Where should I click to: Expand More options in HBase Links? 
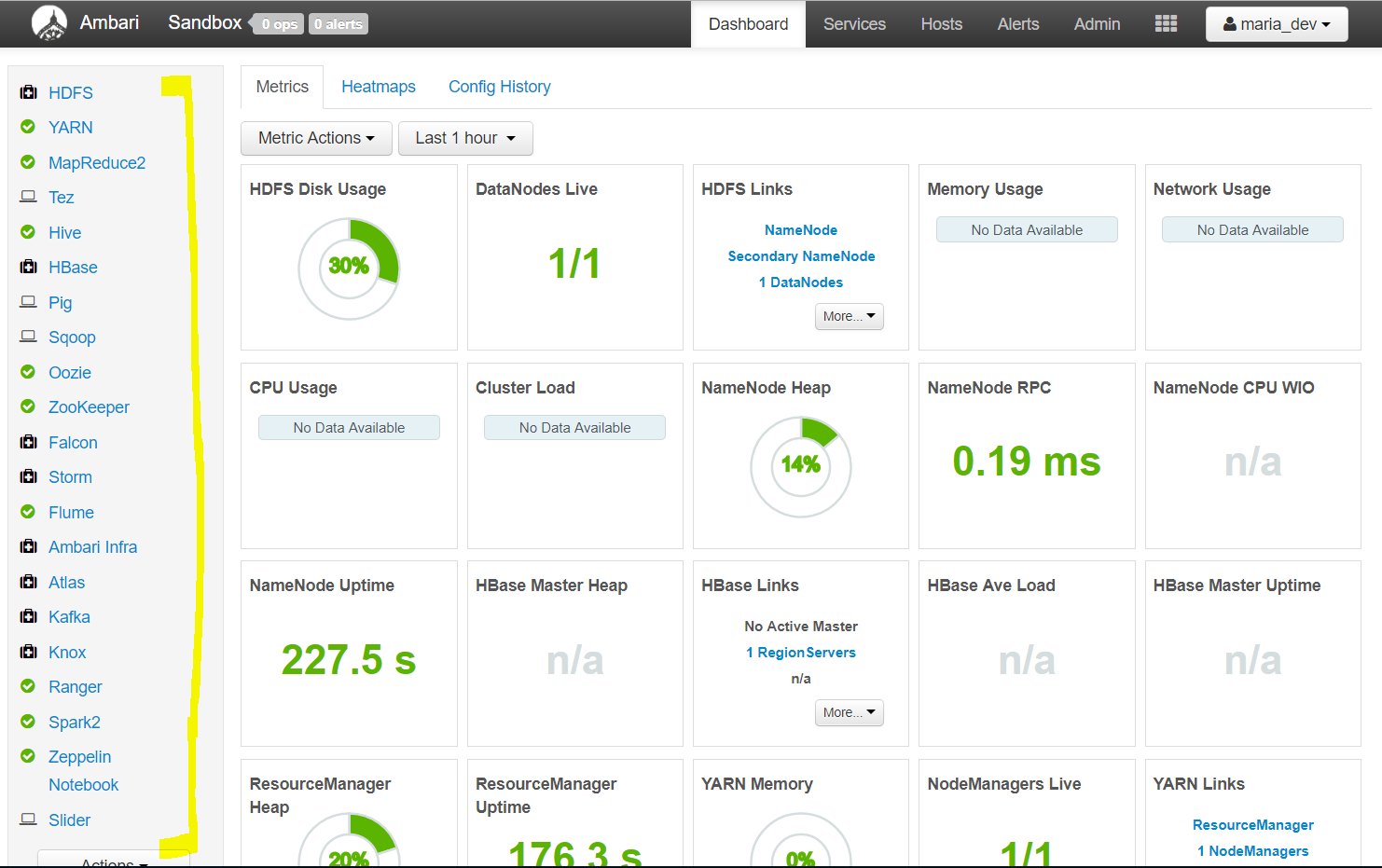(849, 712)
